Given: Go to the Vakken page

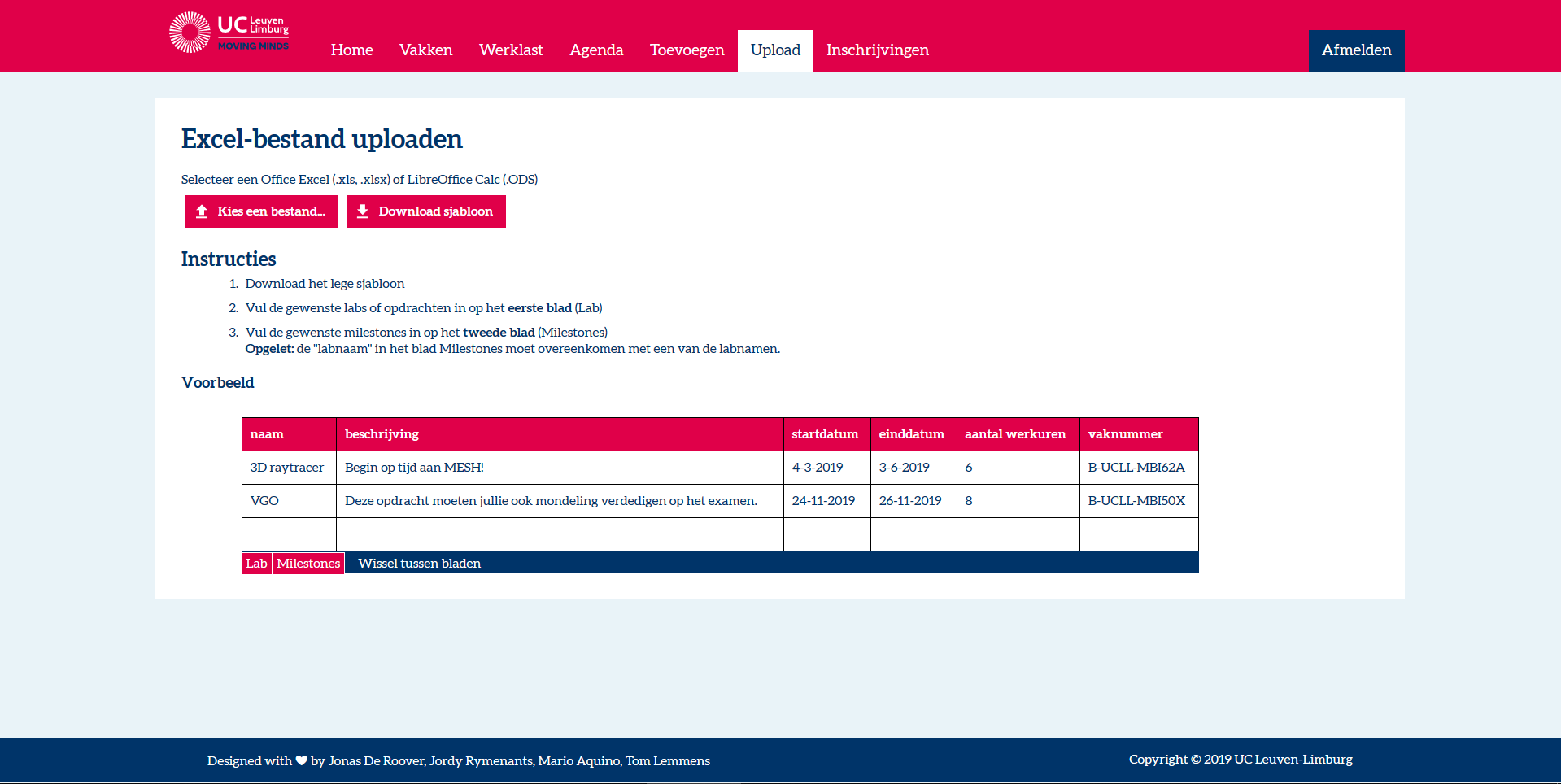Looking at the screenshot, I should [425, 50].
